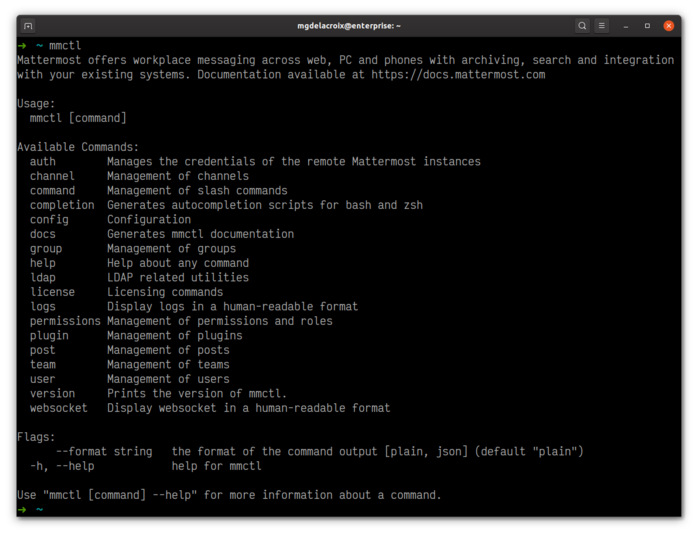700x537 pixels.
Task: Select the 'auth' command name
Action: pos(43,162)
